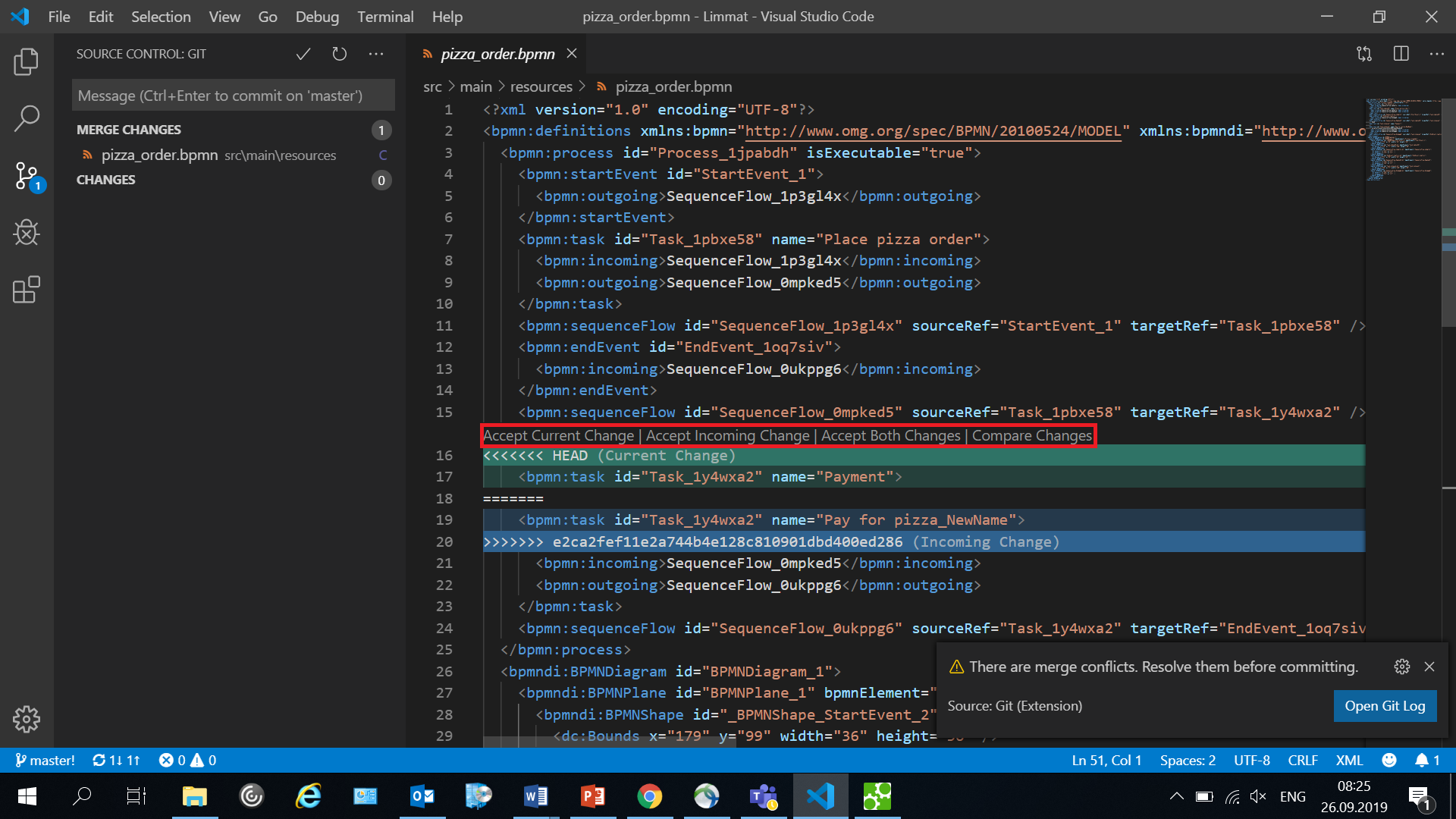Open source control more actions menu
This screenshot has height=819, width=1456.
(x=376, y=54)
